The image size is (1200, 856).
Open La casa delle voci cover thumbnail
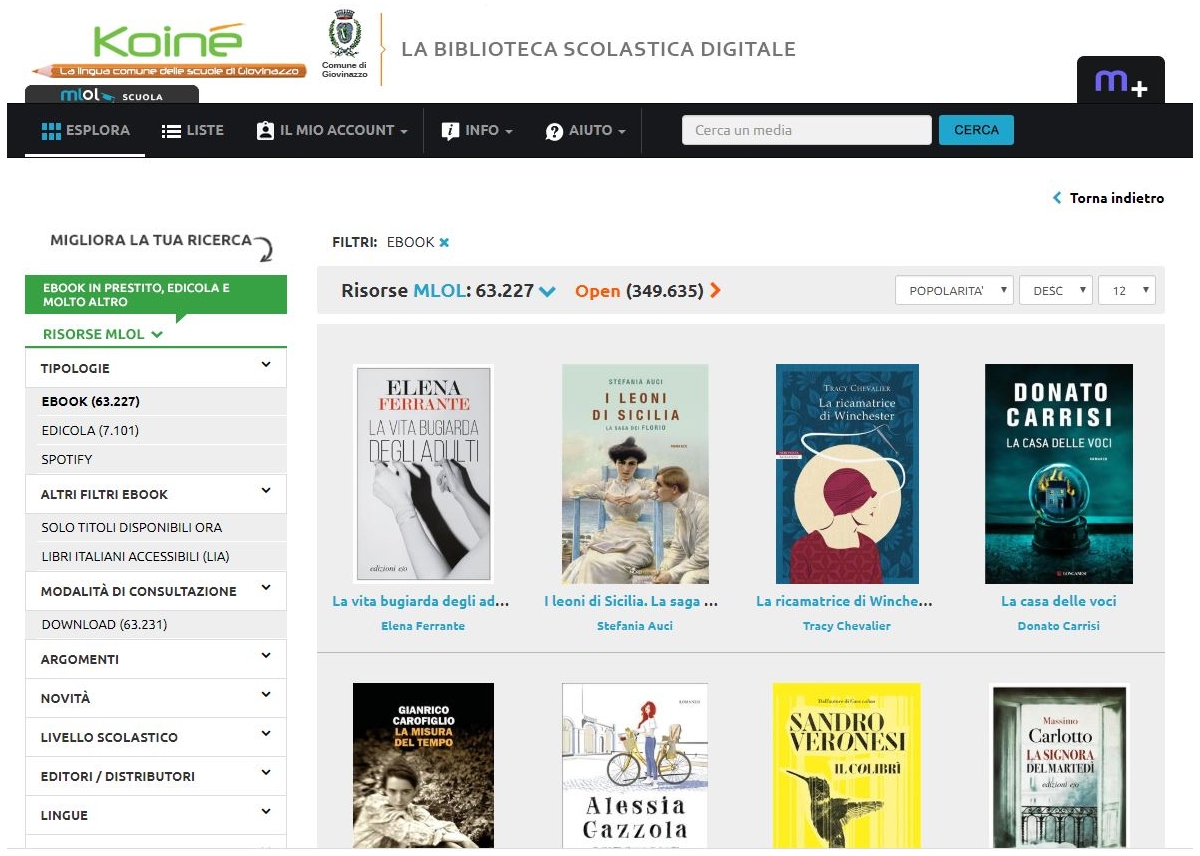(1059, 474)
